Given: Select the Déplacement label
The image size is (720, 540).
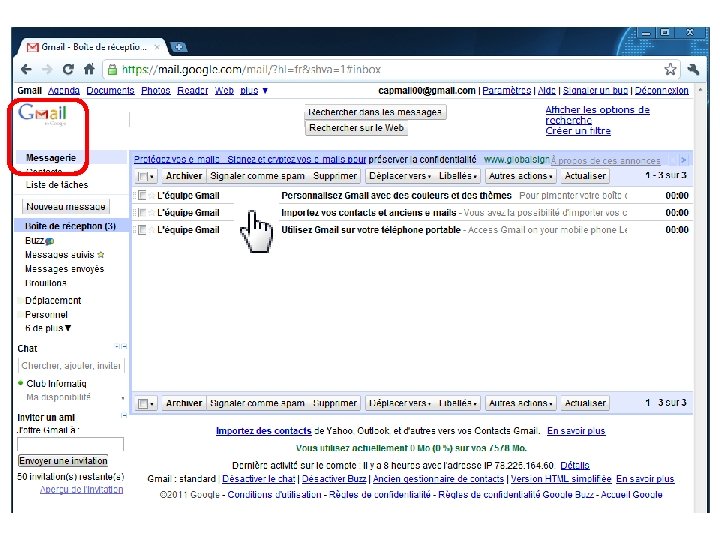Looking at the screenshot, I should pos(53,300).
